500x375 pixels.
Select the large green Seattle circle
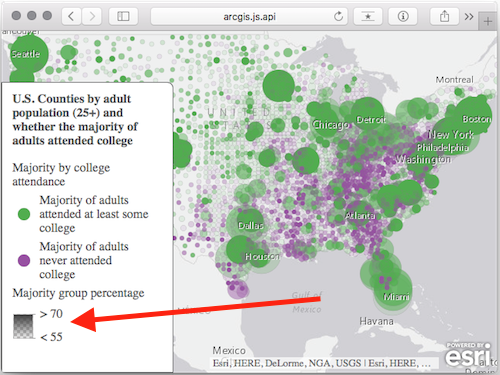click(28, 53)
